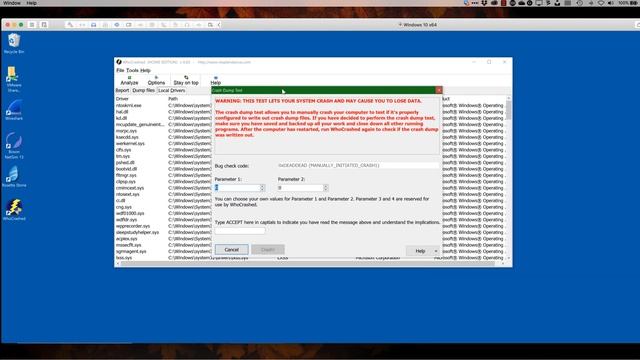Click the Analyze toolbar button
This screenshot has width=640, height=360.
(129, 80)
